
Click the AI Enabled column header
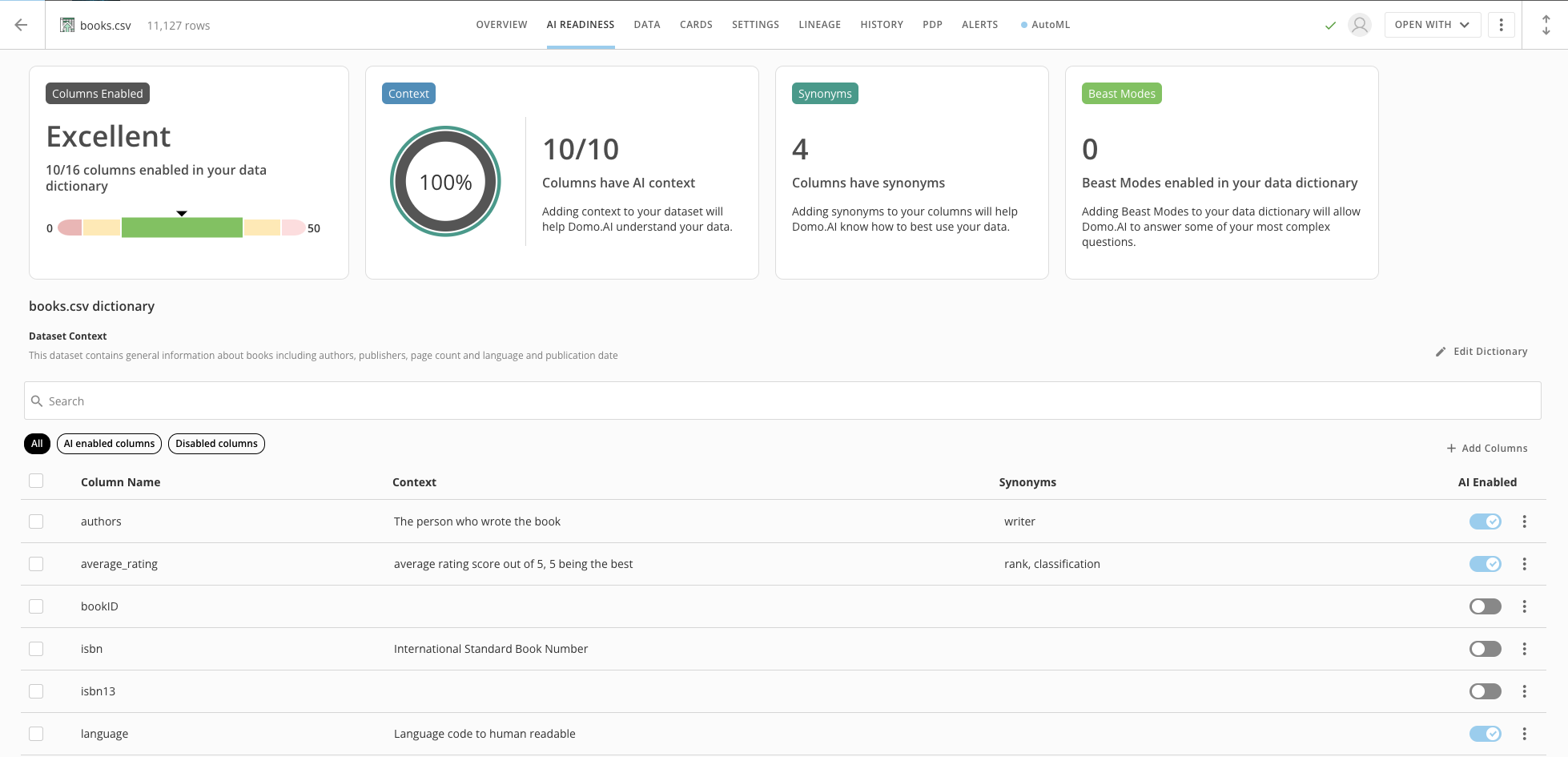click(x=1487, y=482)
